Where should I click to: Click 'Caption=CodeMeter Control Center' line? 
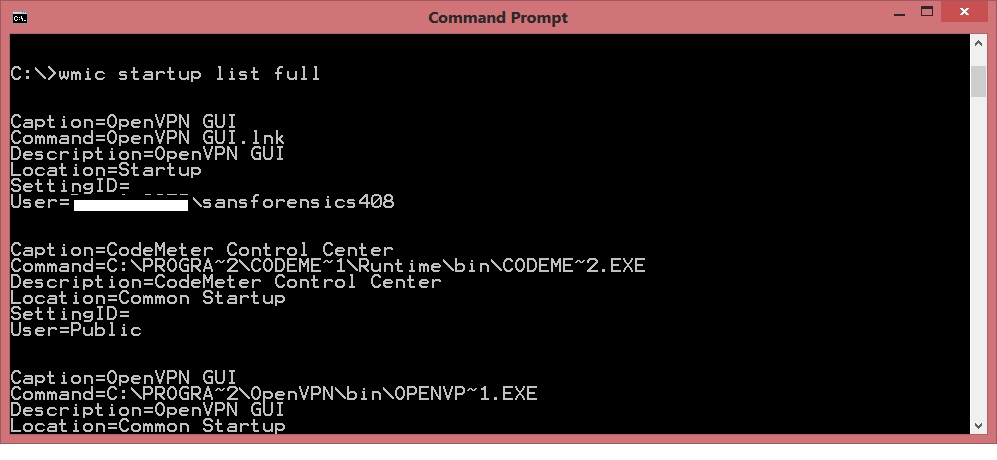[x=202, y=249]
